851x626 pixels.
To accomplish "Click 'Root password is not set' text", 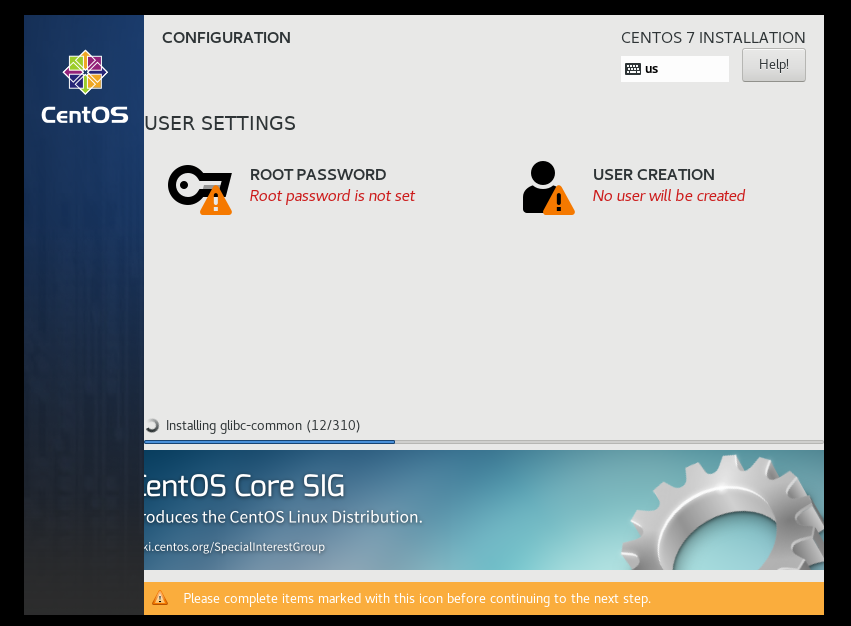I will [332, 195].
